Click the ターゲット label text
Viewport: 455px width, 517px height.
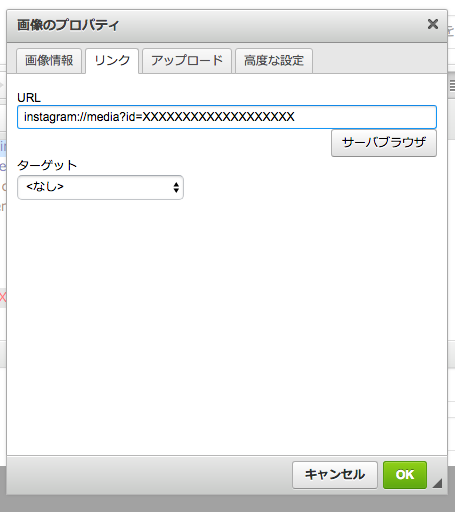tap(47, 165)
